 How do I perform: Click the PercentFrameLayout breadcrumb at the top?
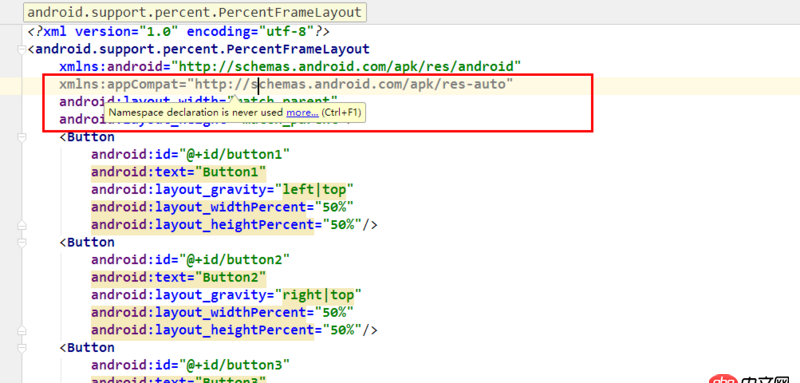click(194, 12)
